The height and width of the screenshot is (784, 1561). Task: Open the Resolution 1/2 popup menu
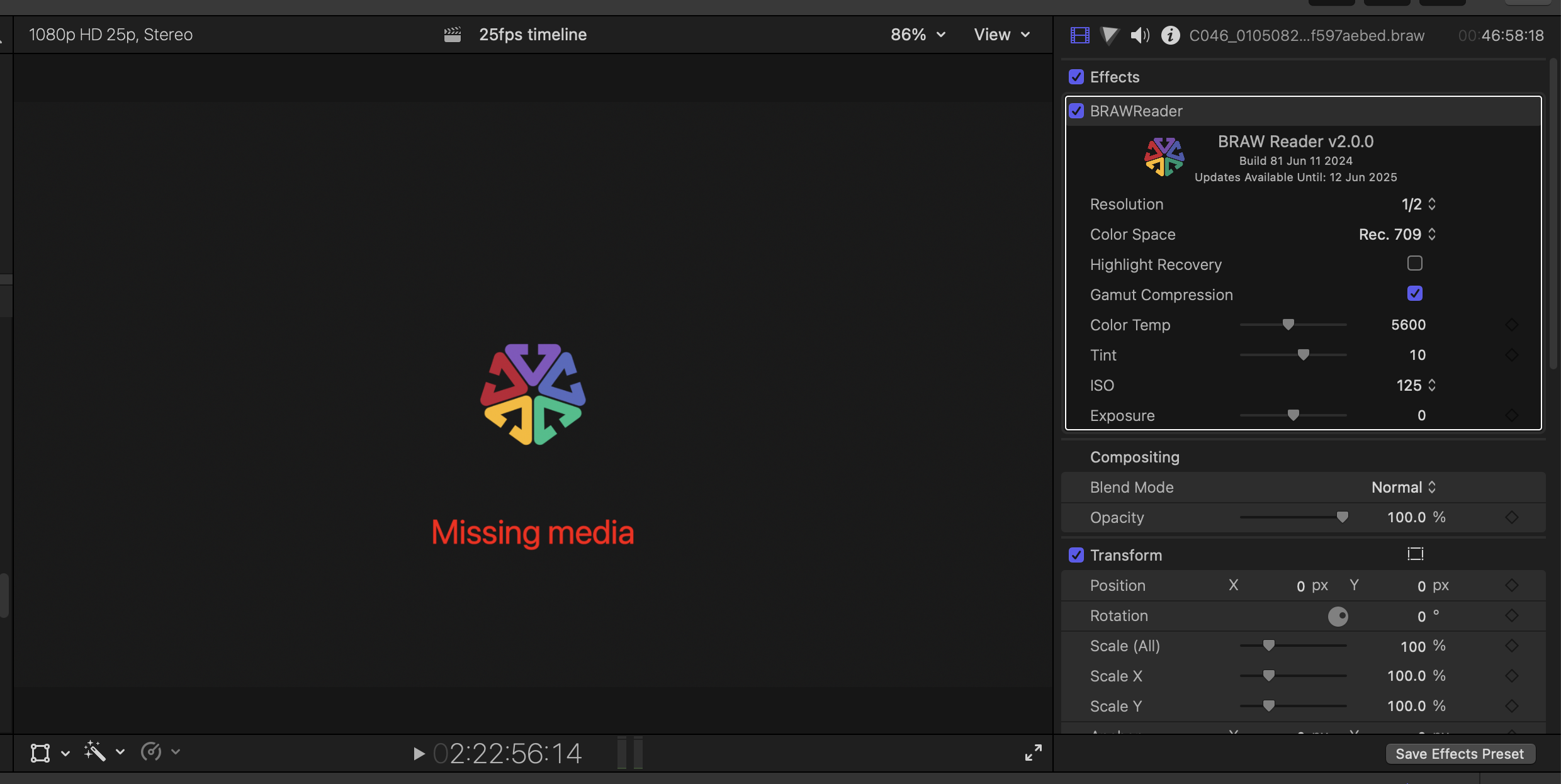(x=1418, y=204)
